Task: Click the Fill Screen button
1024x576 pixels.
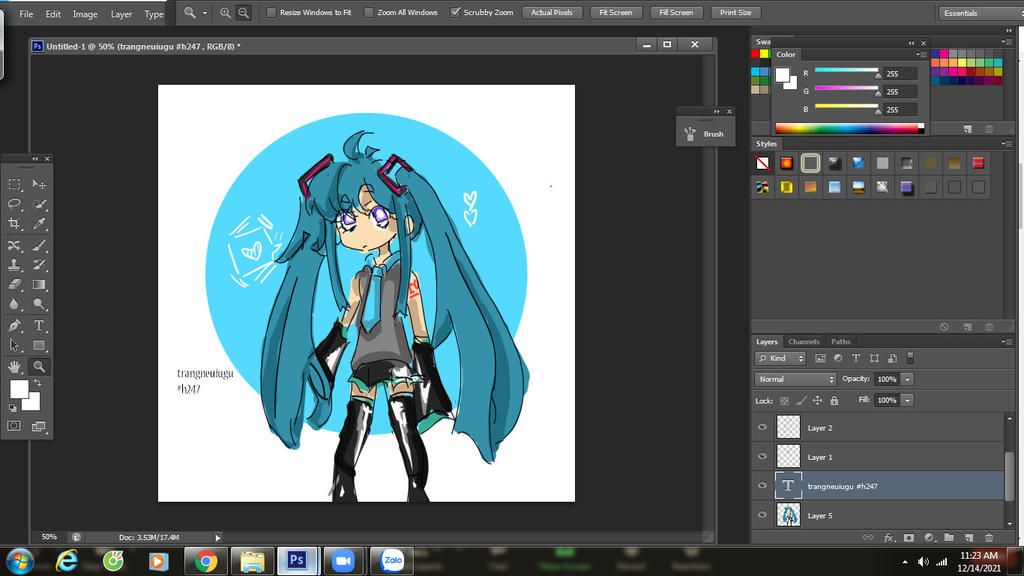Action: click(x=676, y=12)
